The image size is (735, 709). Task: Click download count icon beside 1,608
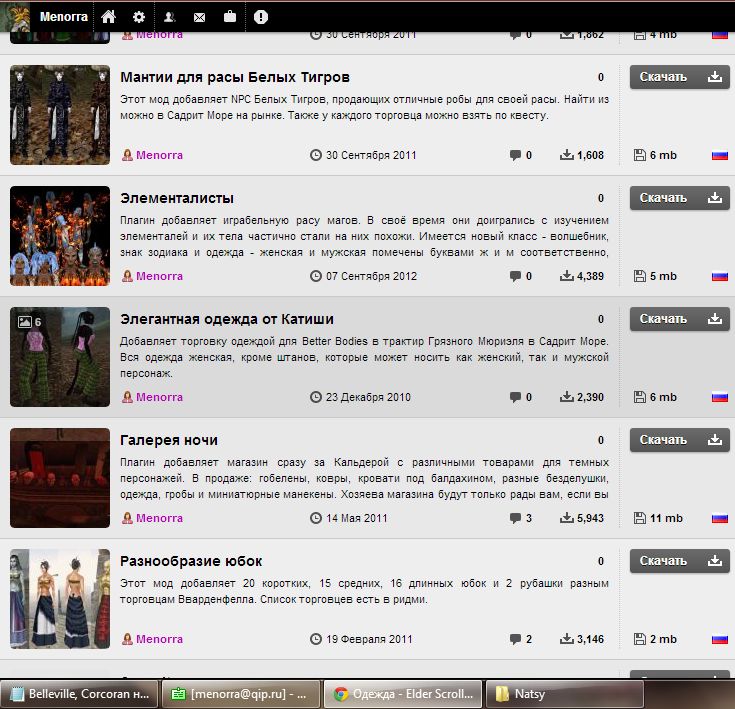click(567, 155)
